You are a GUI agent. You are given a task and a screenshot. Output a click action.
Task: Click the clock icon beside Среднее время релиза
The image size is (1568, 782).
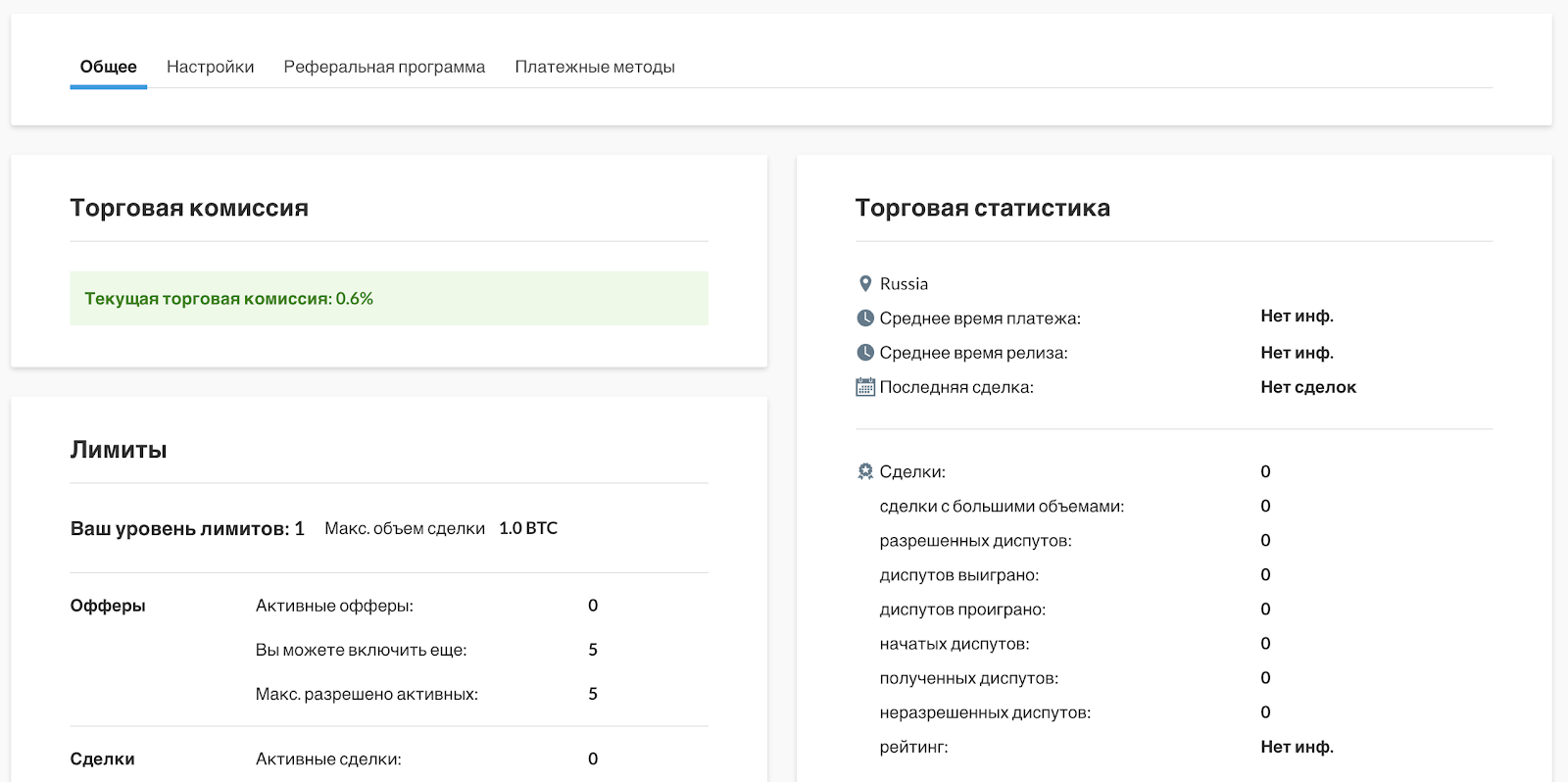coord(865,353)
